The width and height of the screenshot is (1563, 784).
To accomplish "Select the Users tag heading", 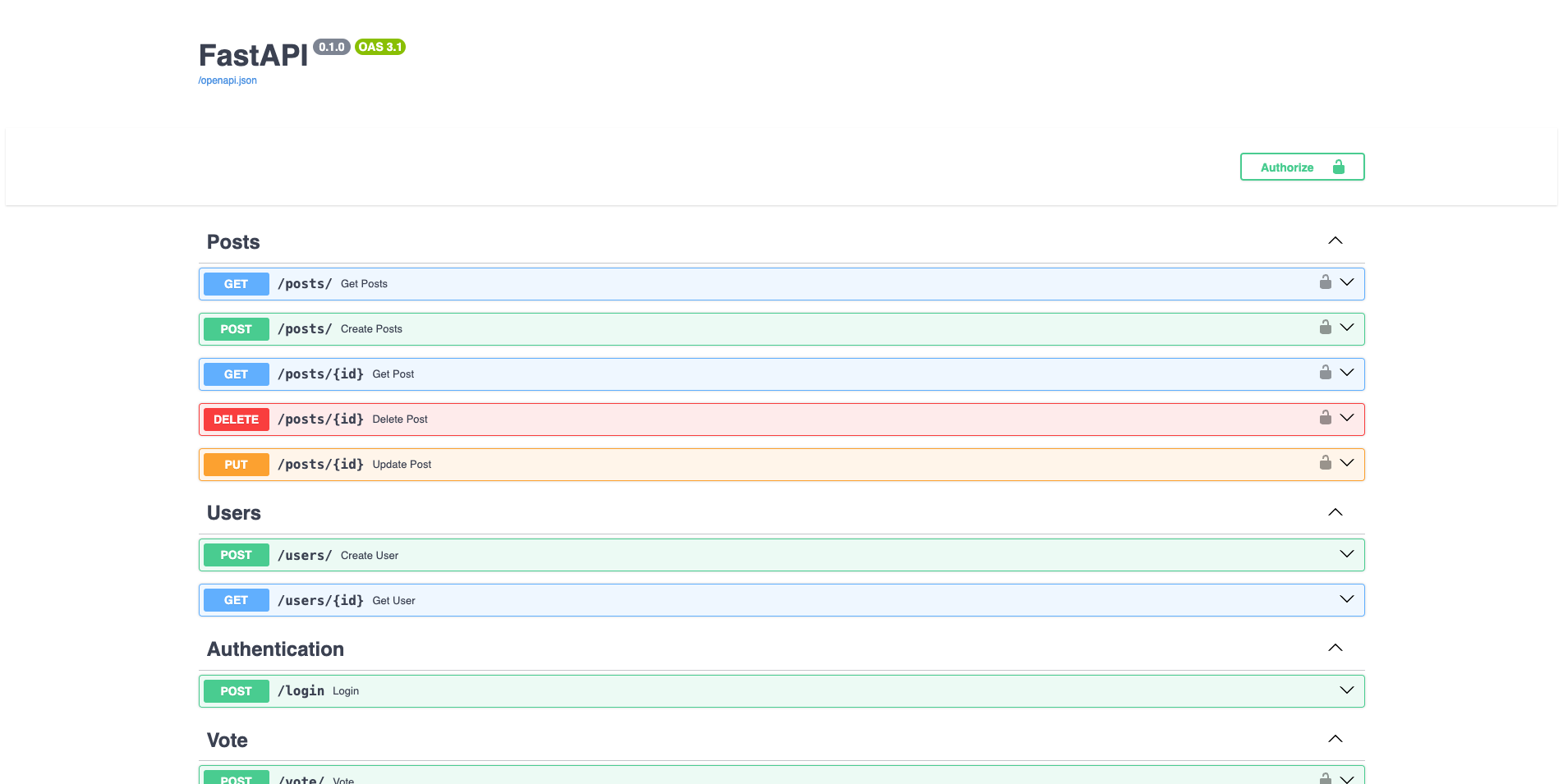I will point(234,513).
